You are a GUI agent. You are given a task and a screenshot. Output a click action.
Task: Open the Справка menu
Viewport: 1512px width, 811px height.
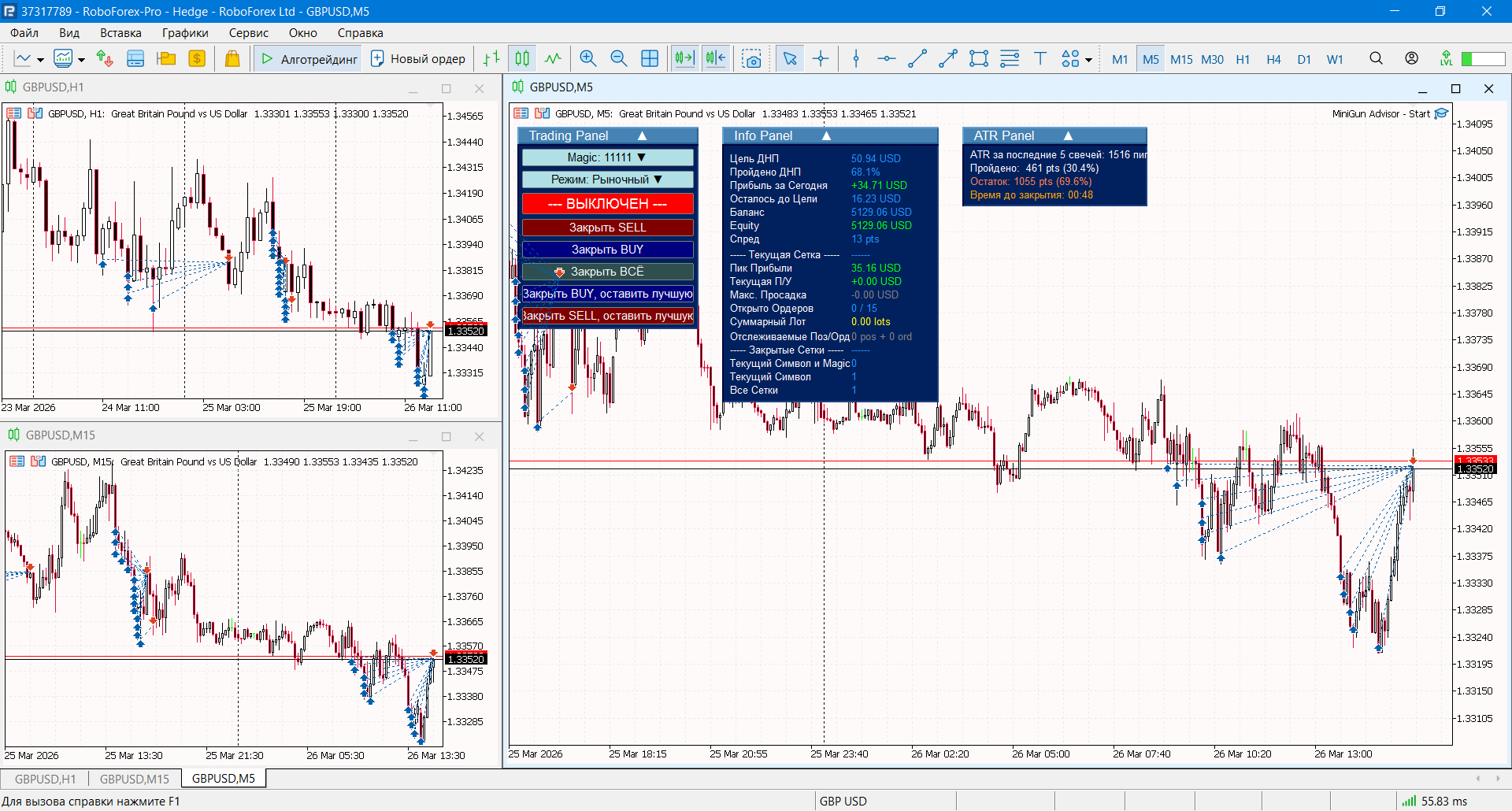tap(360, 32)
